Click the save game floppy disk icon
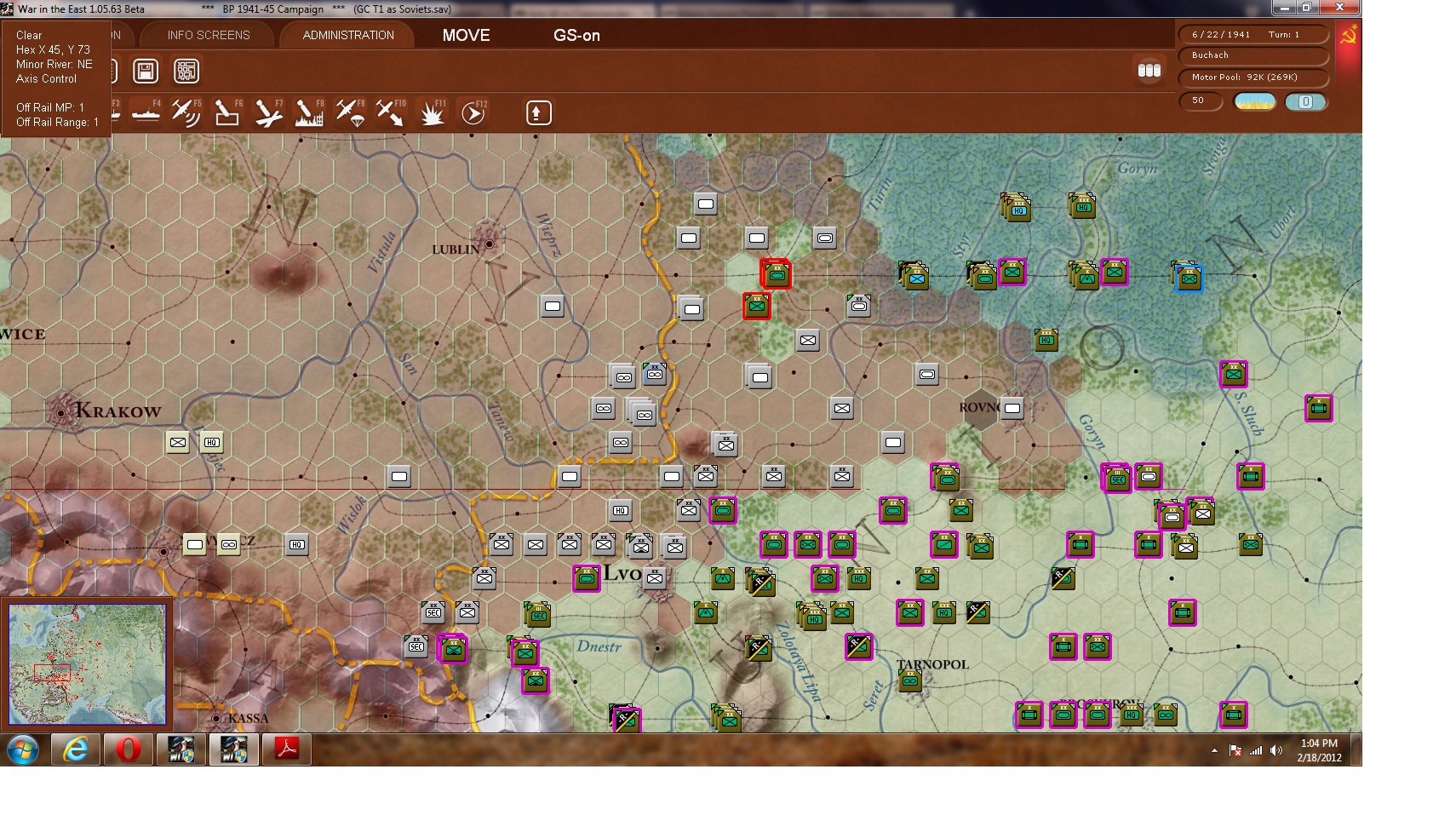1456x821 pixels. point(146,72)
